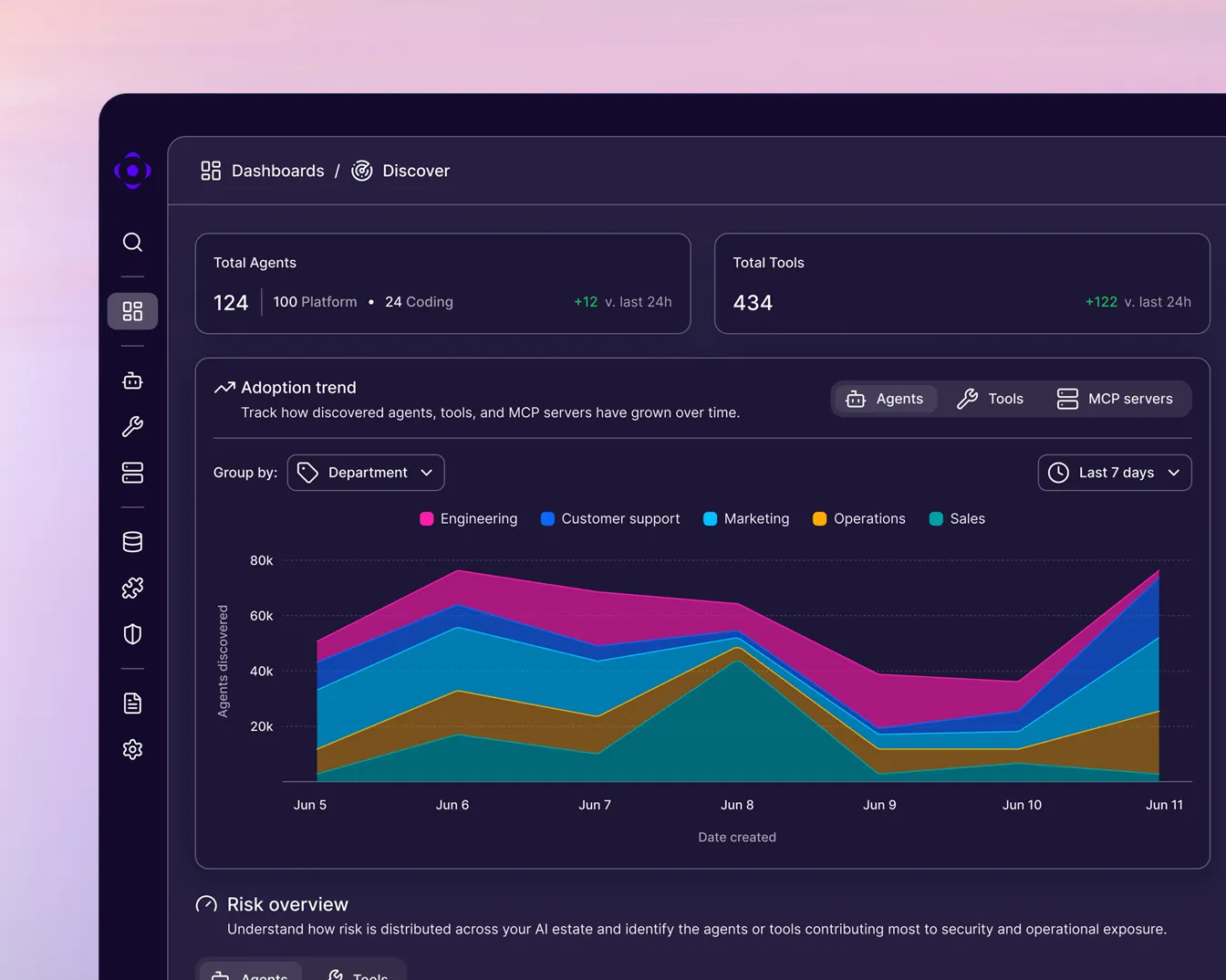Toggle the Marketing legend swatch

[x=710, y=519]
